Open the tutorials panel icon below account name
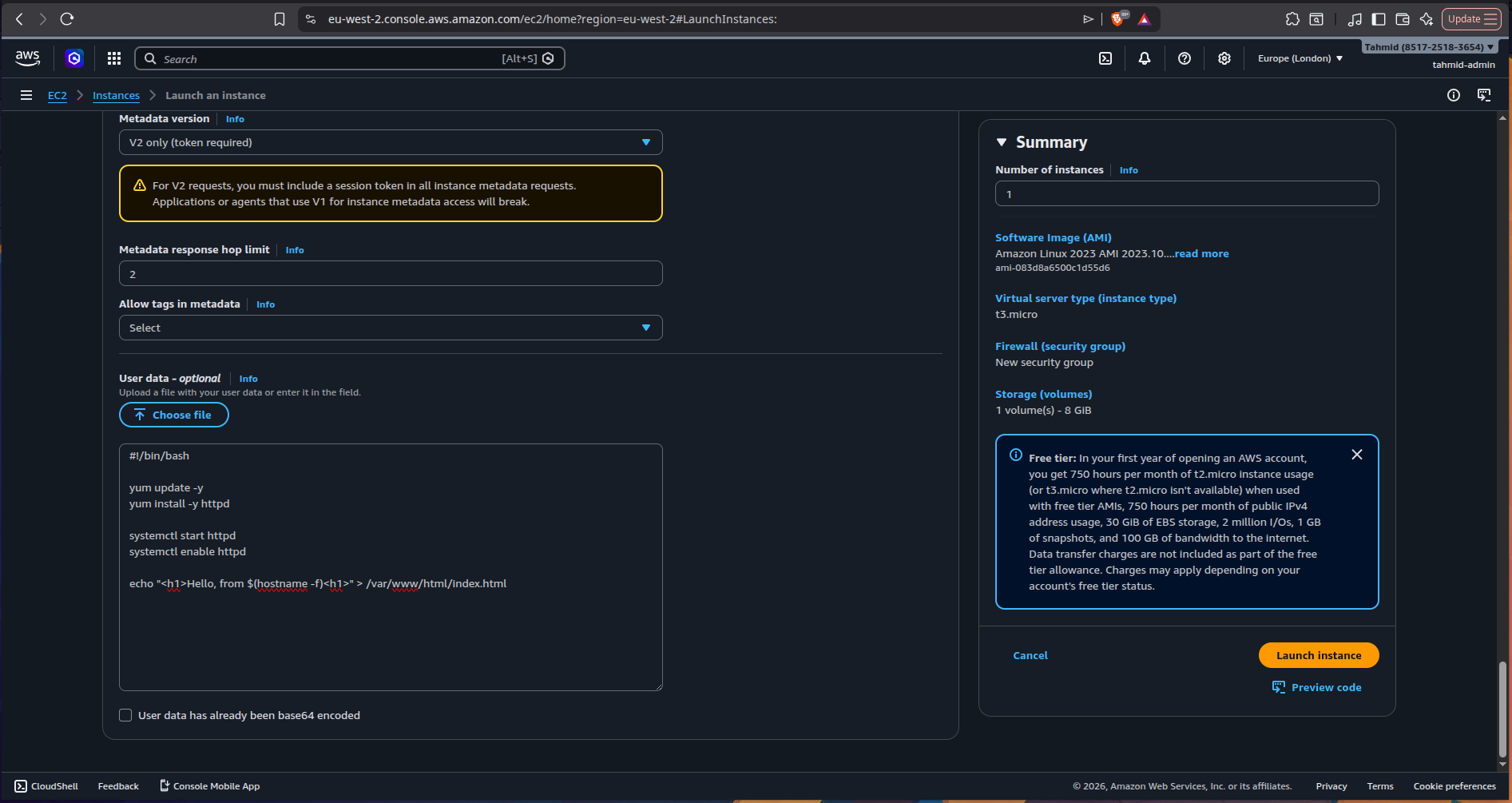 point(1484,95)
